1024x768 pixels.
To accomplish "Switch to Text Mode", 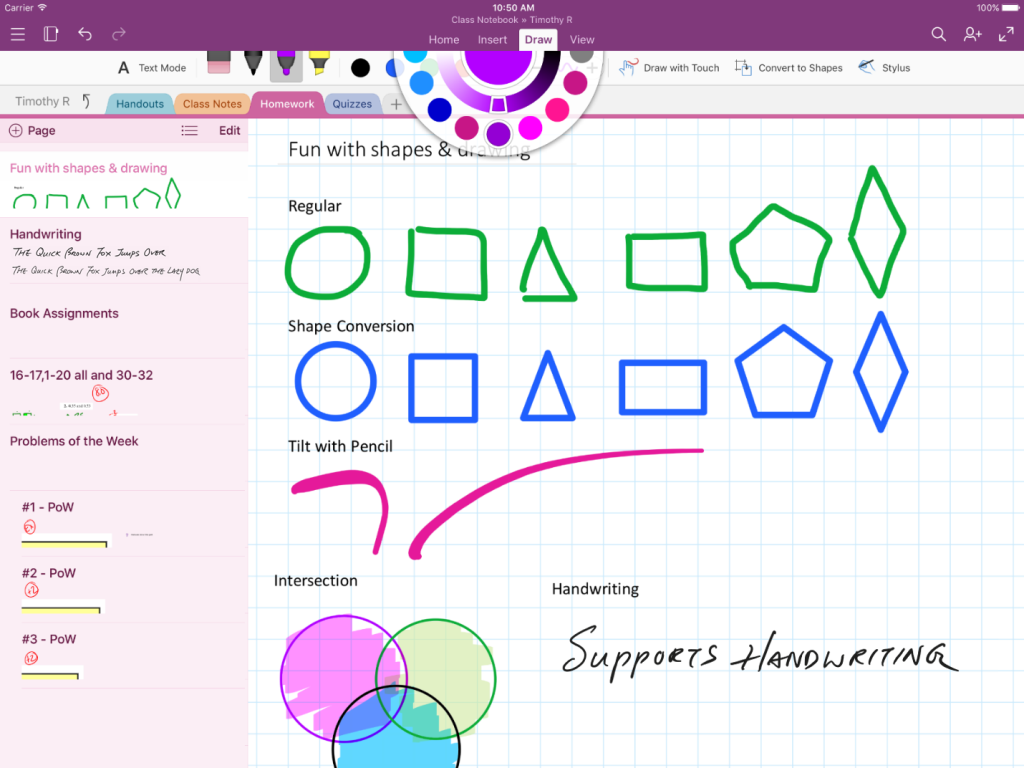I will point(152,68).
